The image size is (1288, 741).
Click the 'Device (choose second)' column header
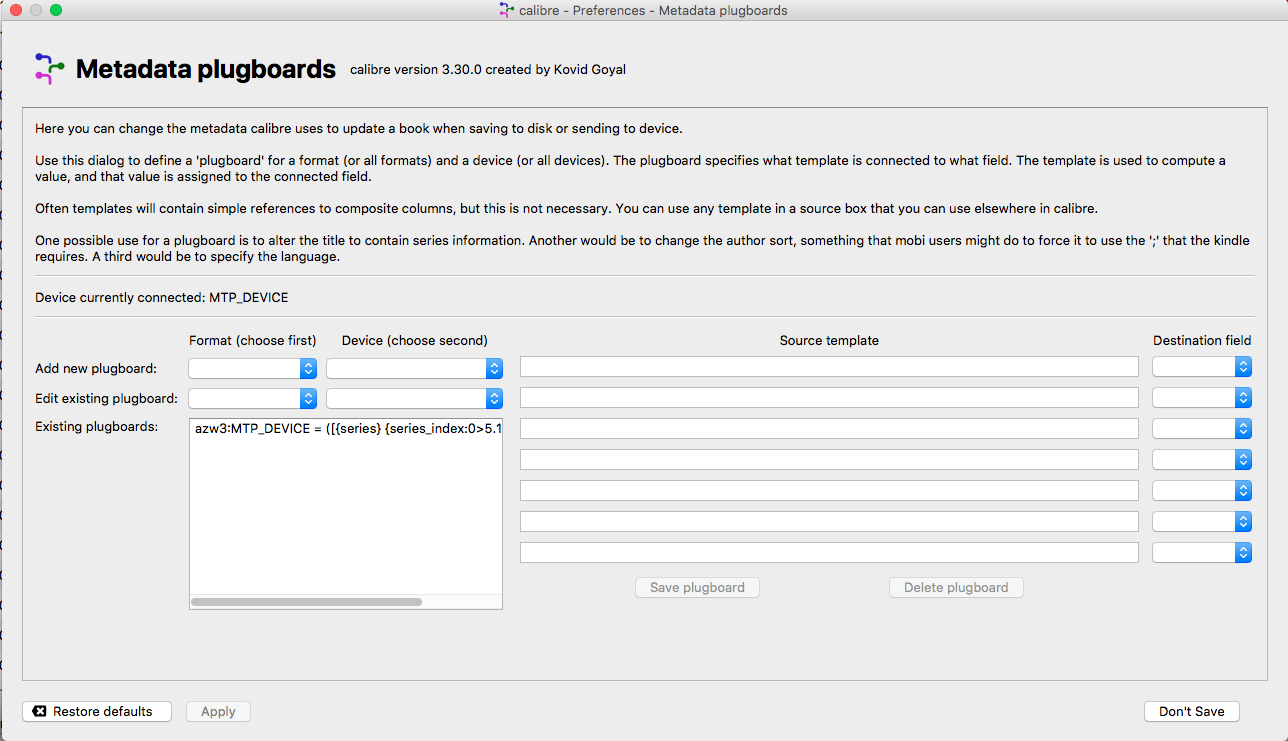(415, 341)
